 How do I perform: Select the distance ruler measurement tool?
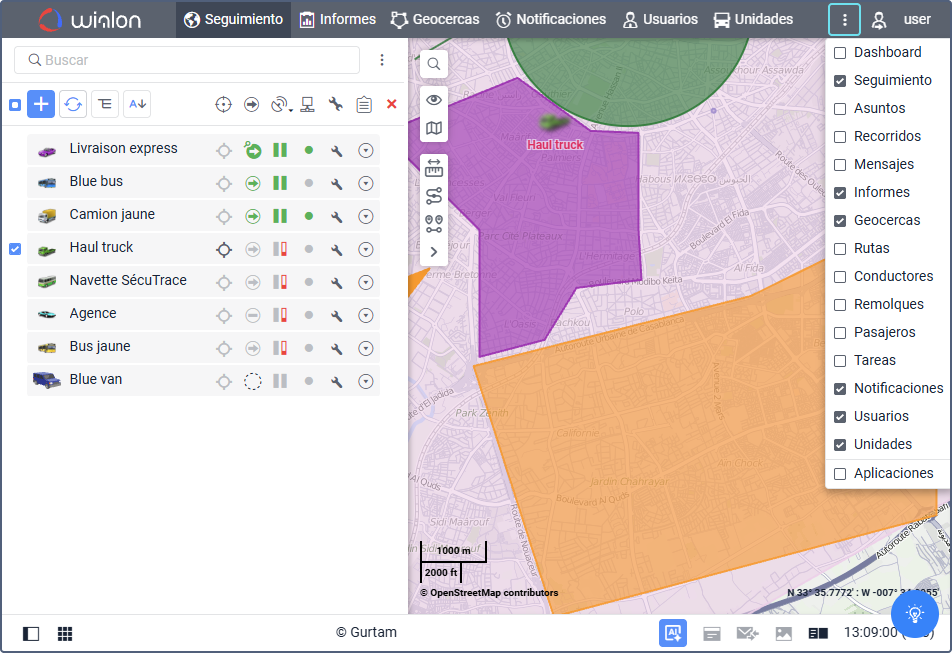(x=434, y=168)
